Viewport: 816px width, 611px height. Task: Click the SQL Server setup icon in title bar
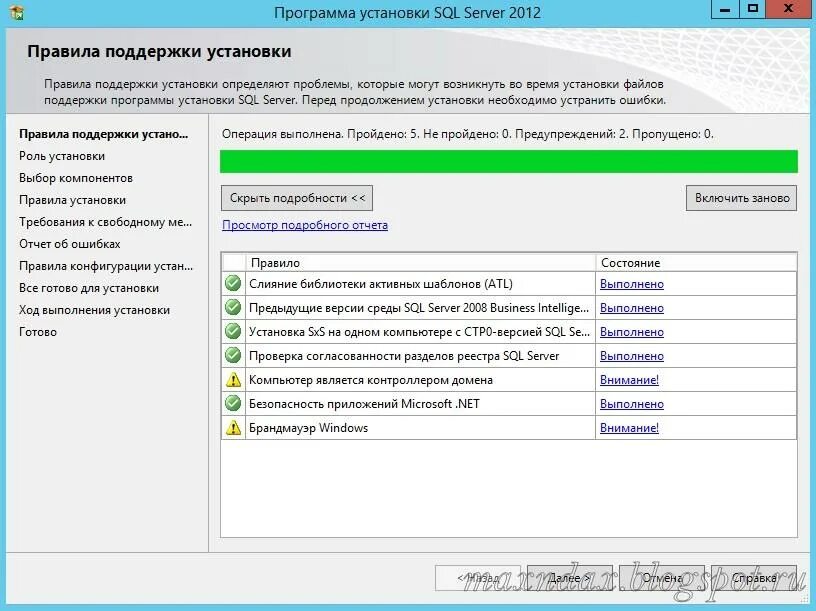(x=17, y=11)
